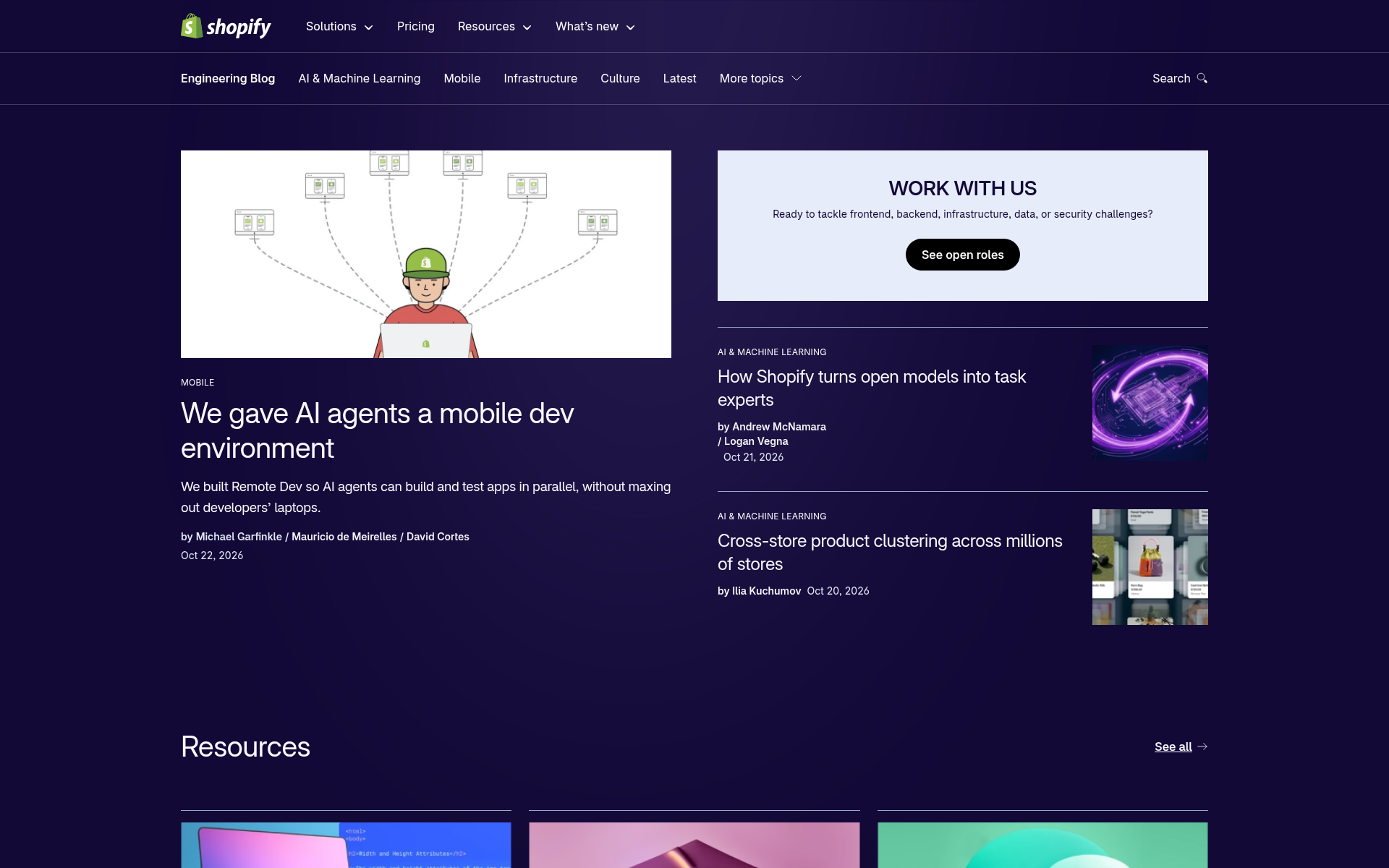This screenshot has width=1389, height=868.
Task: Click the Oct 22, 2026 date
Action: coord(212,556)
